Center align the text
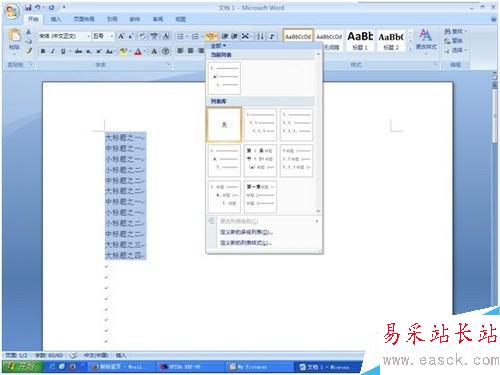This screenshot has width=500, height=375. point(190,51)
